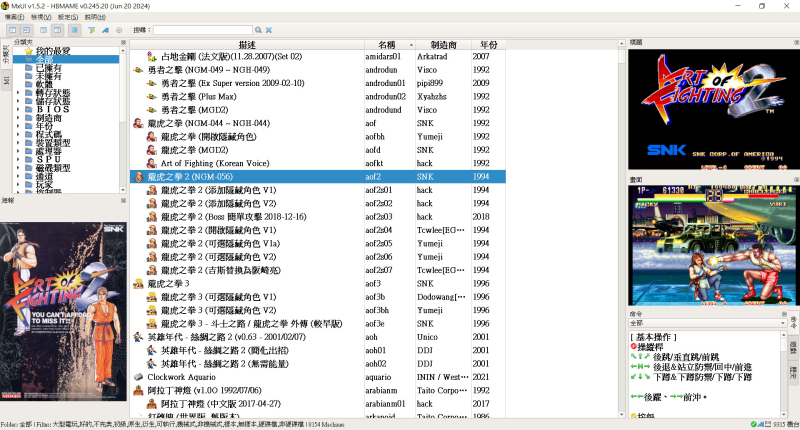Click icon of aoh02 無需能量 row

click(x=152, y=364)
